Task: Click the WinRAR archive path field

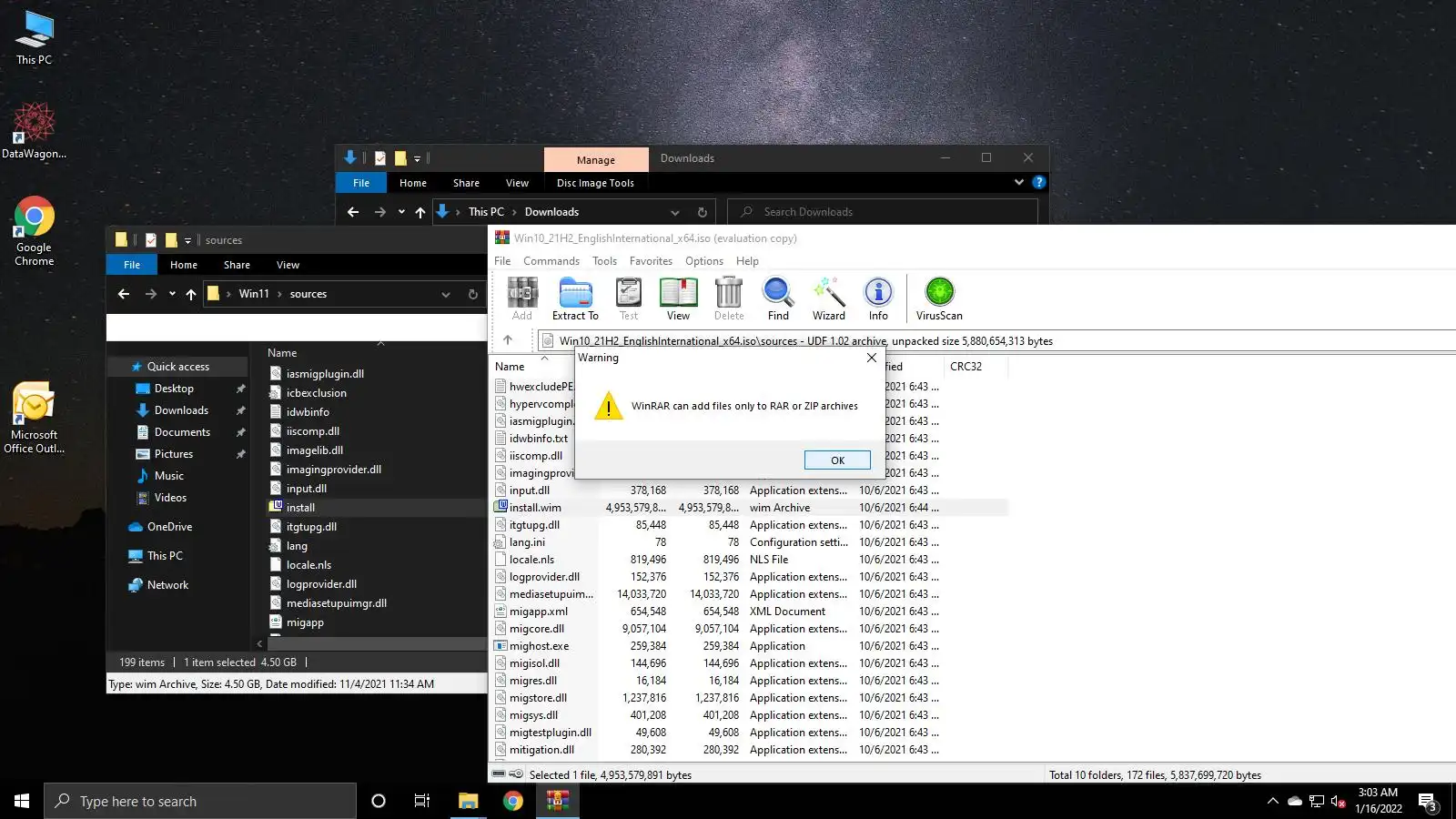Action: point(996,341)
